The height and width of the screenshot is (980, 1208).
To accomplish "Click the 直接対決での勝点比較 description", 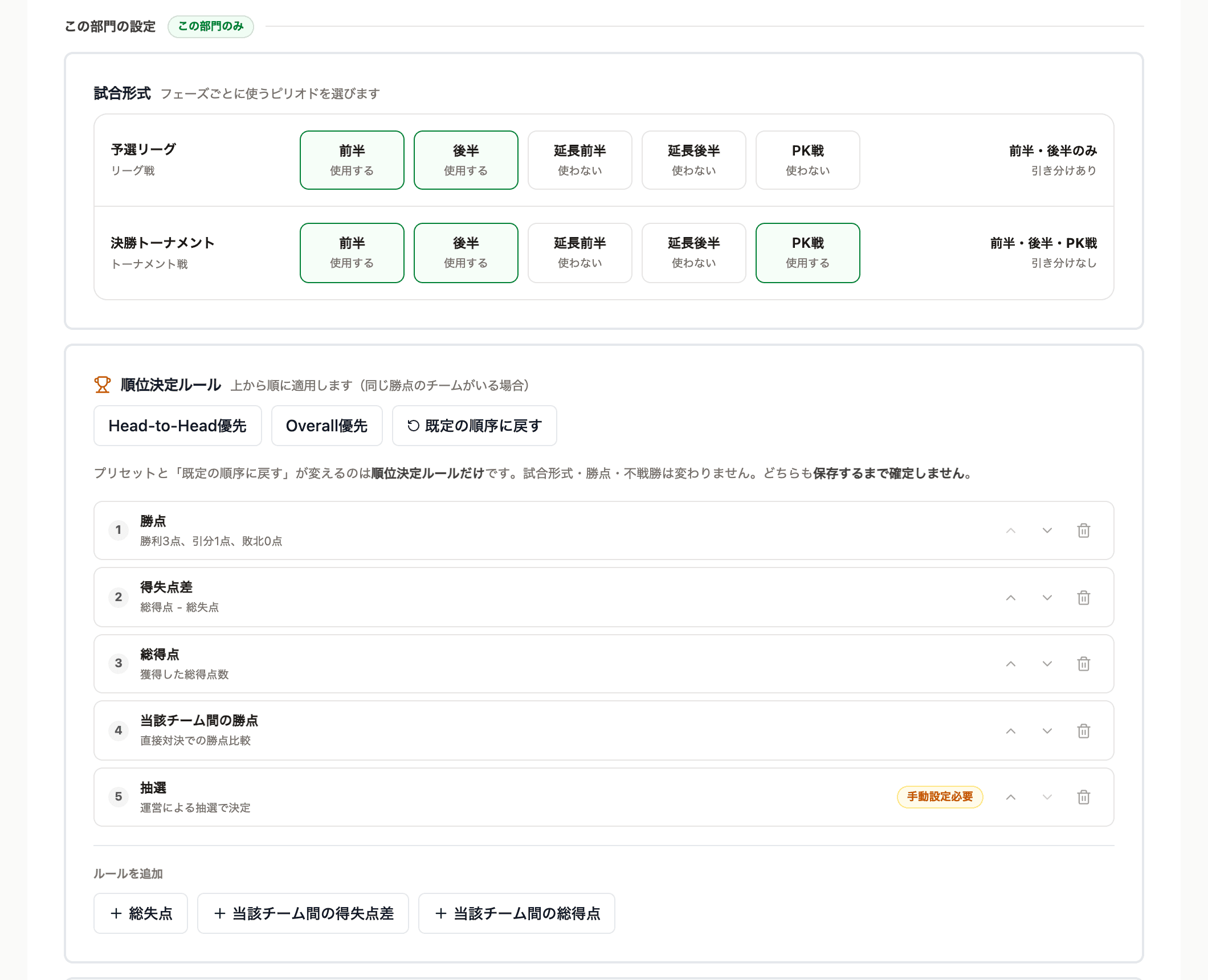I will [195, 741].
